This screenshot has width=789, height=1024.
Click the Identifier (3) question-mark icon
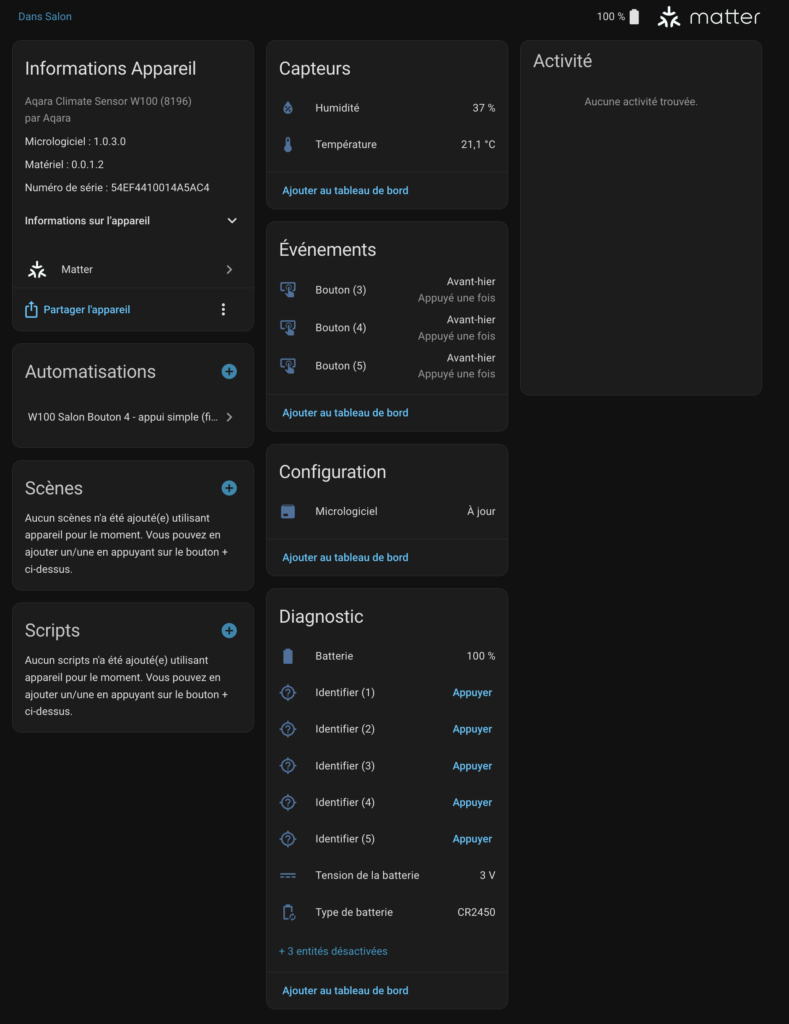(x=287, y=765)
